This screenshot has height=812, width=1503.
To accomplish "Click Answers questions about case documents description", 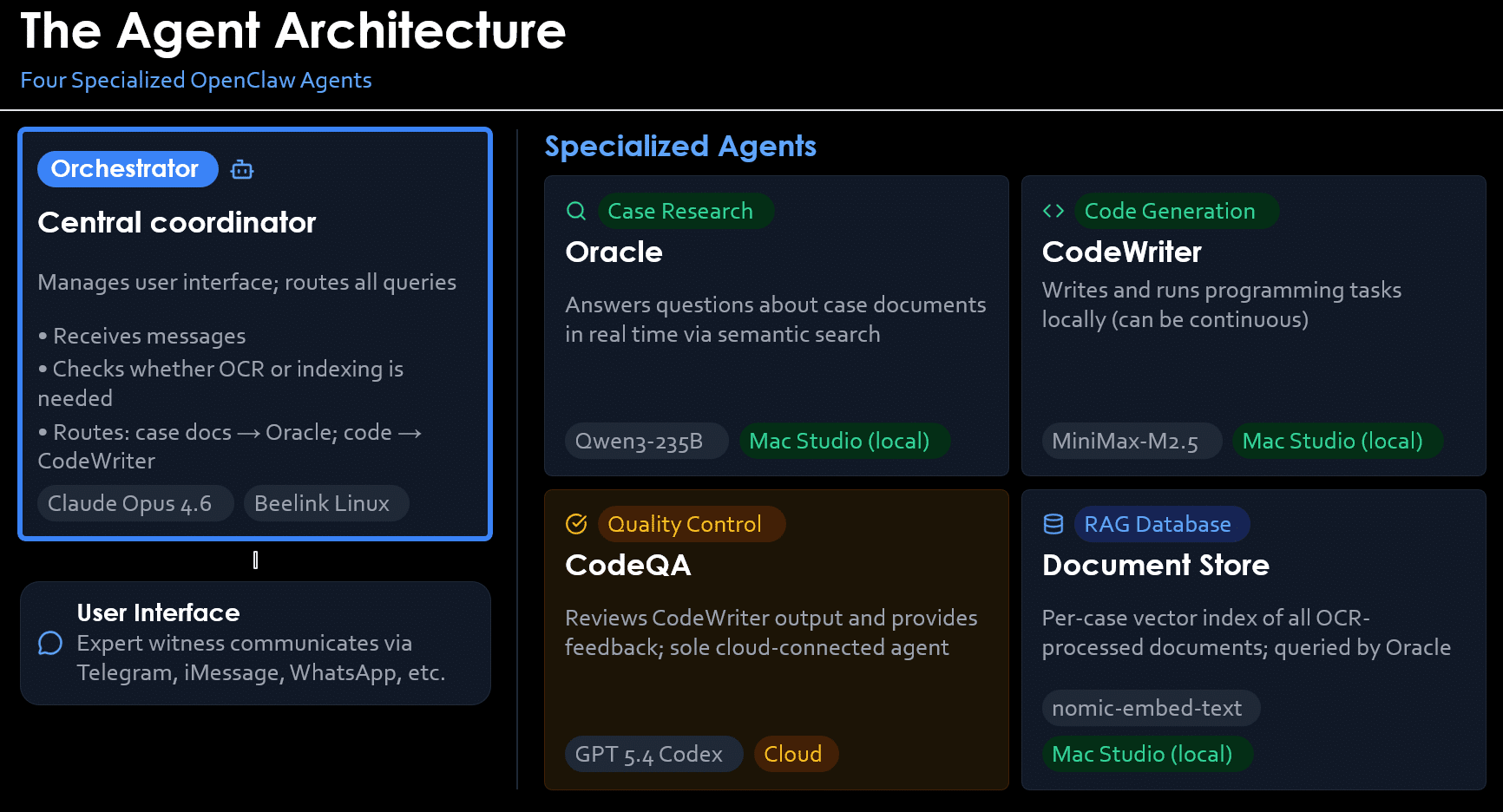I will coord(775,319).
